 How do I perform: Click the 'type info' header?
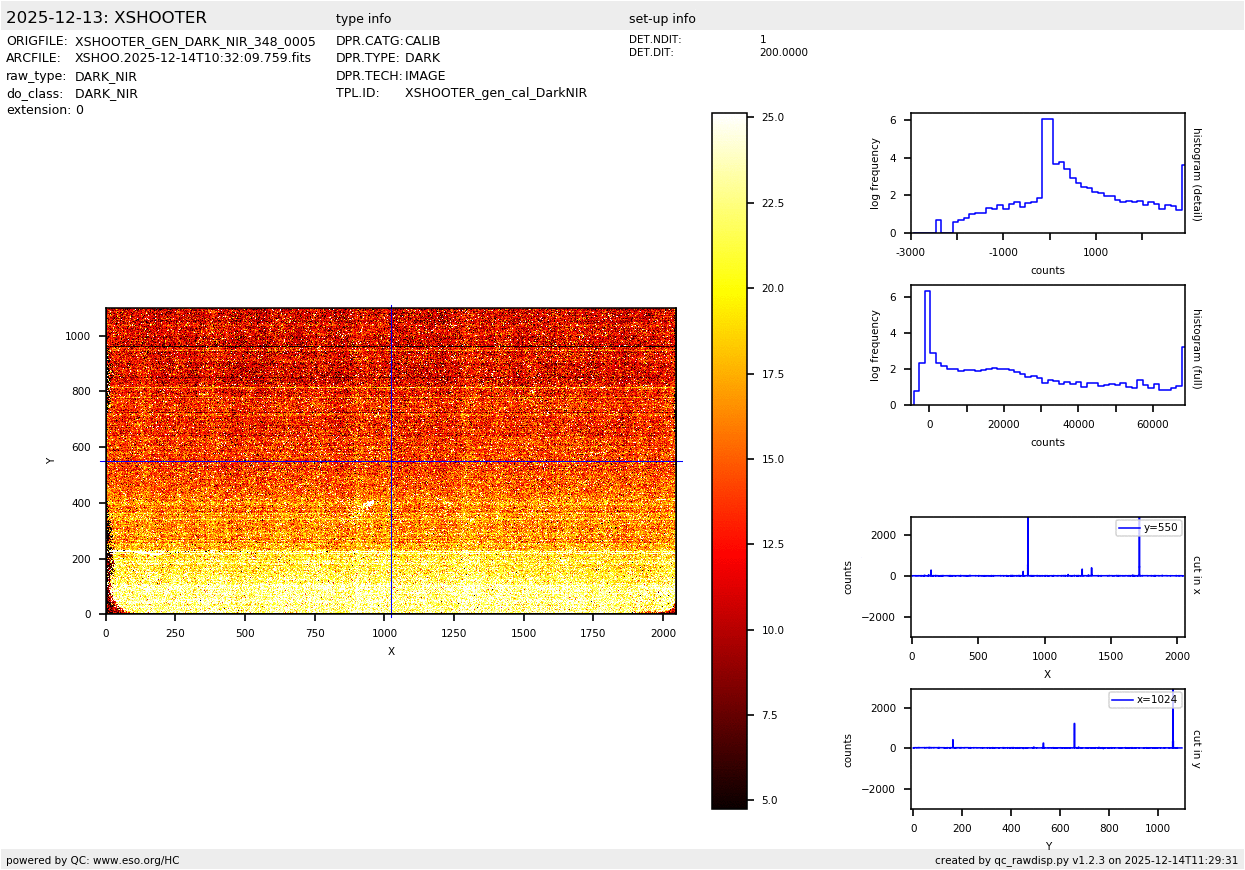point(363,19)
